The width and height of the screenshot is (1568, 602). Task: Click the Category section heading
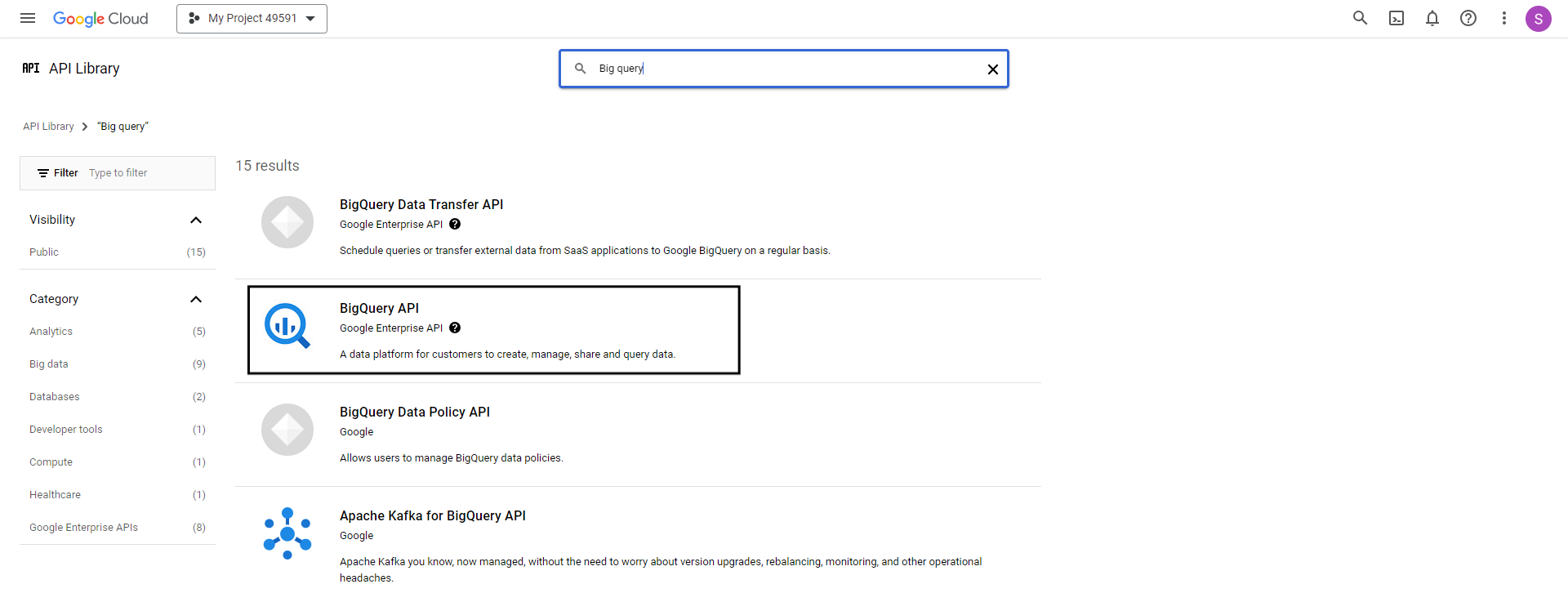click(54, 299)
